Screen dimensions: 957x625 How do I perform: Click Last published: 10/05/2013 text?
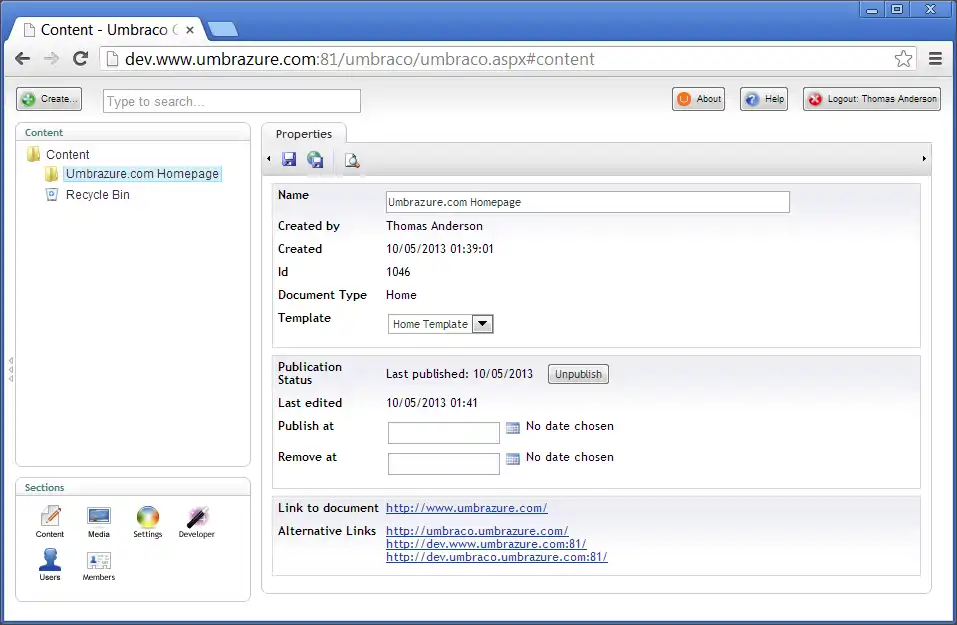(460, 374)
